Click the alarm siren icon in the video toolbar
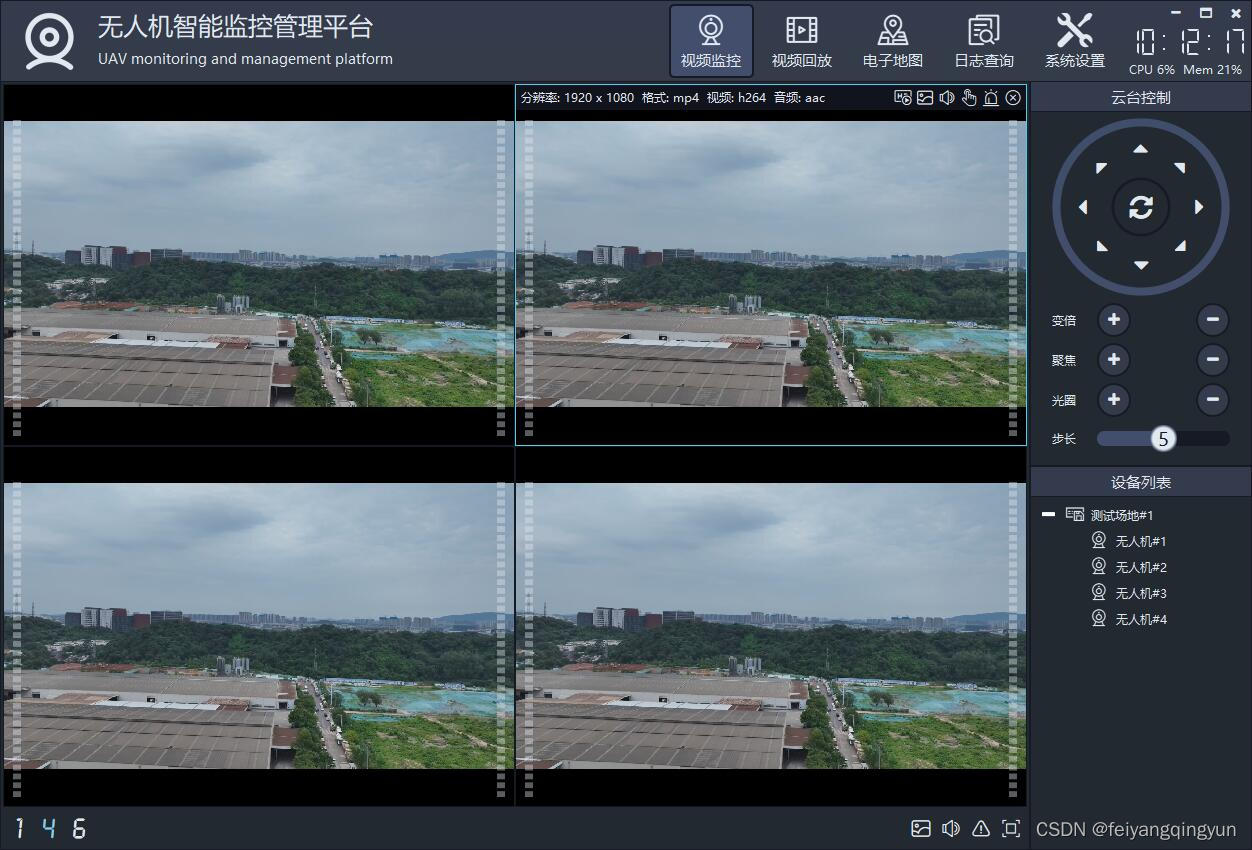The width and height of the screenshot is (1252, 850). tap(991, 97)
